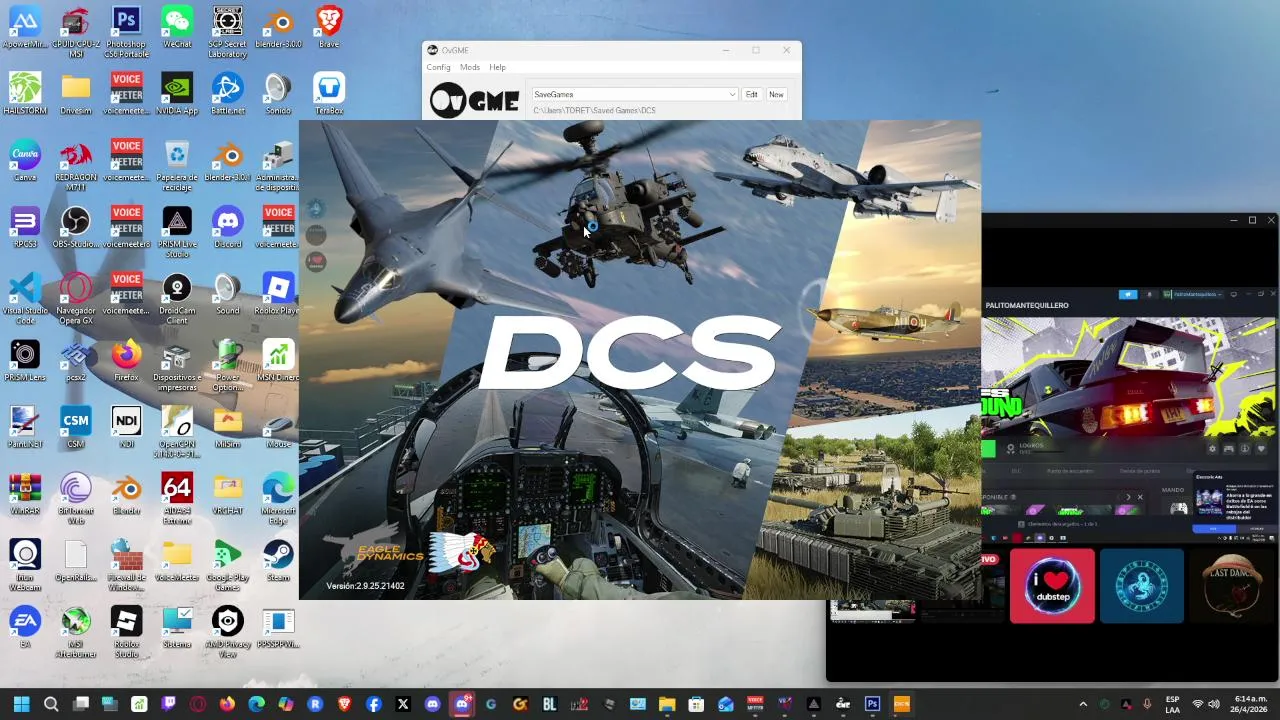Open the DroidCam Client shortcut
1280x720 pixels.
177,298
